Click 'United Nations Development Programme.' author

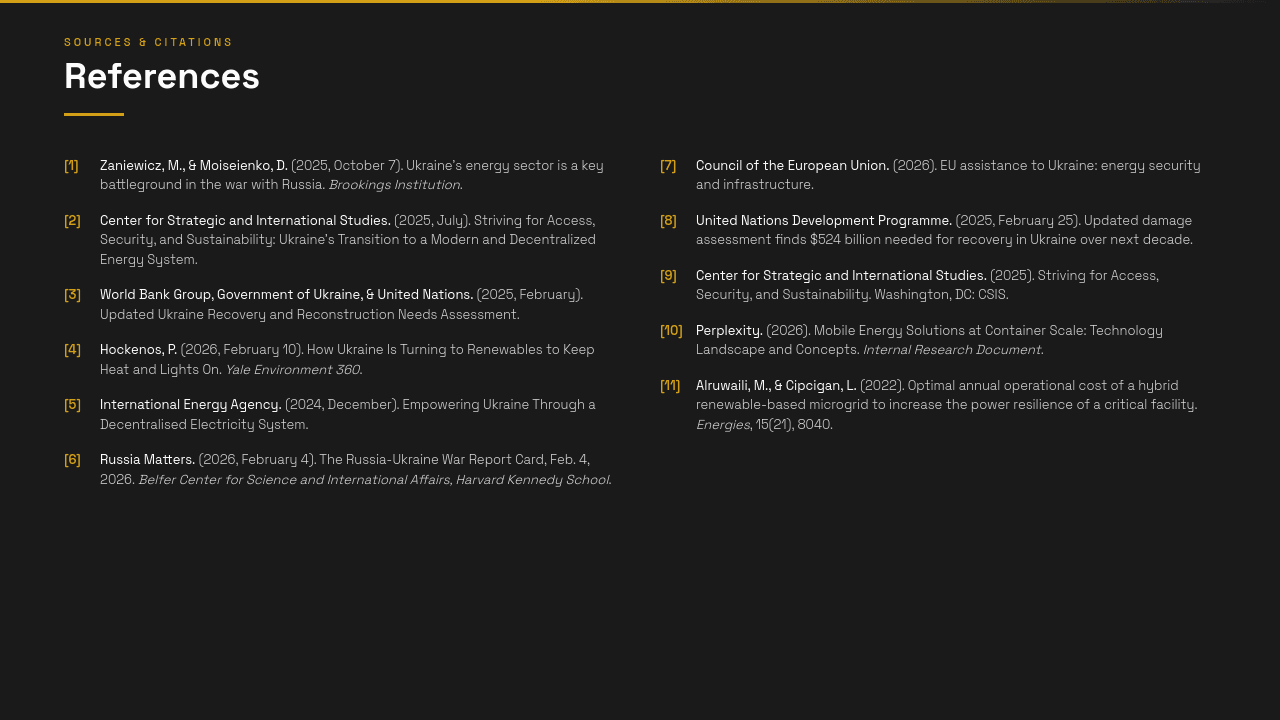pos(824,221)
